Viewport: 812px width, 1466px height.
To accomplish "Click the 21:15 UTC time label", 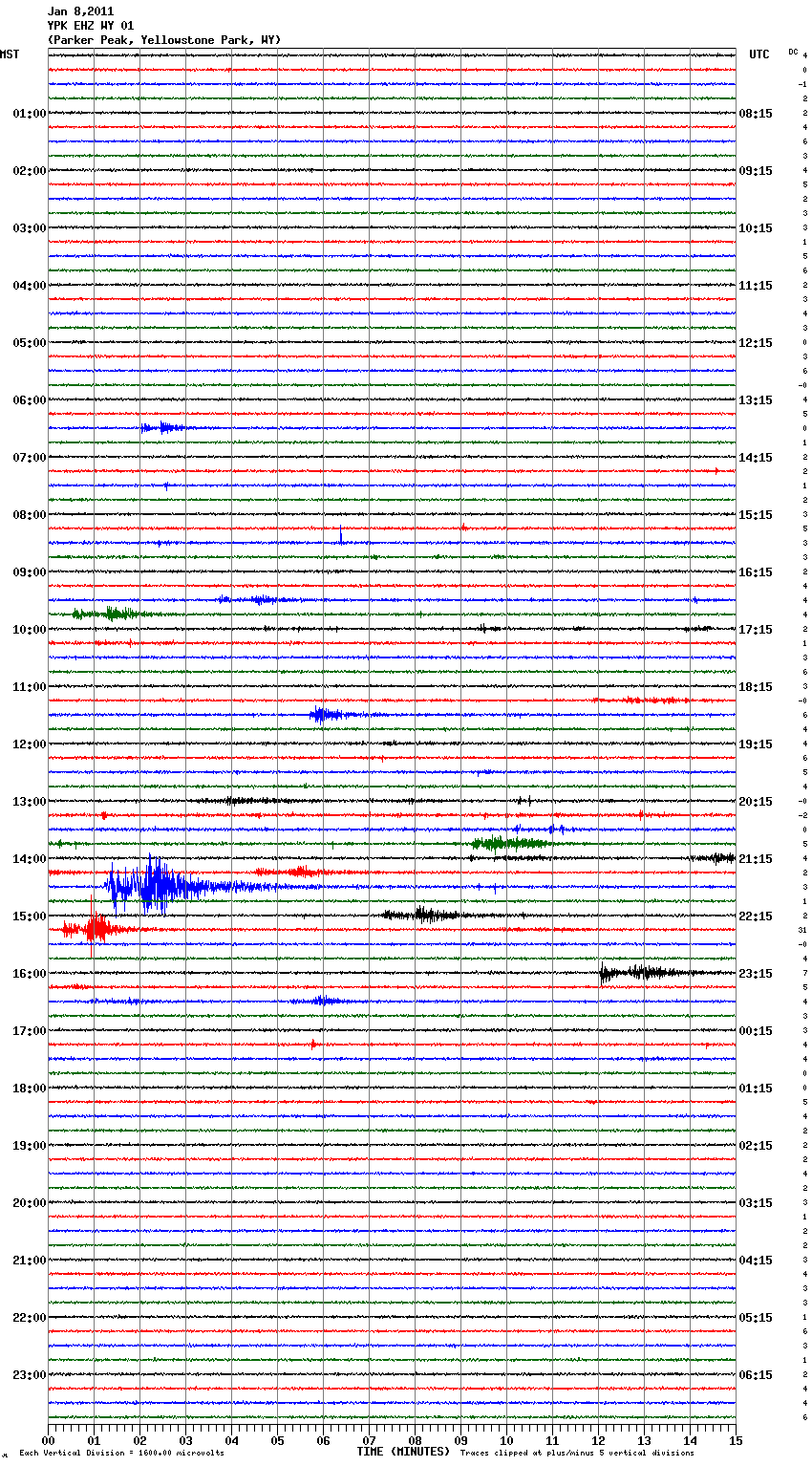I will [756, 859].
